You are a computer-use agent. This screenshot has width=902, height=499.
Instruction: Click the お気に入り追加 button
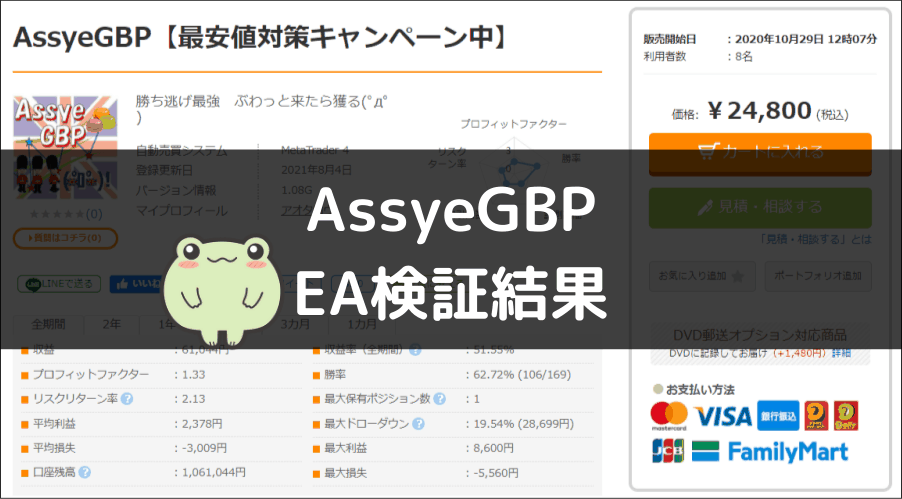(x=702, y=276)
